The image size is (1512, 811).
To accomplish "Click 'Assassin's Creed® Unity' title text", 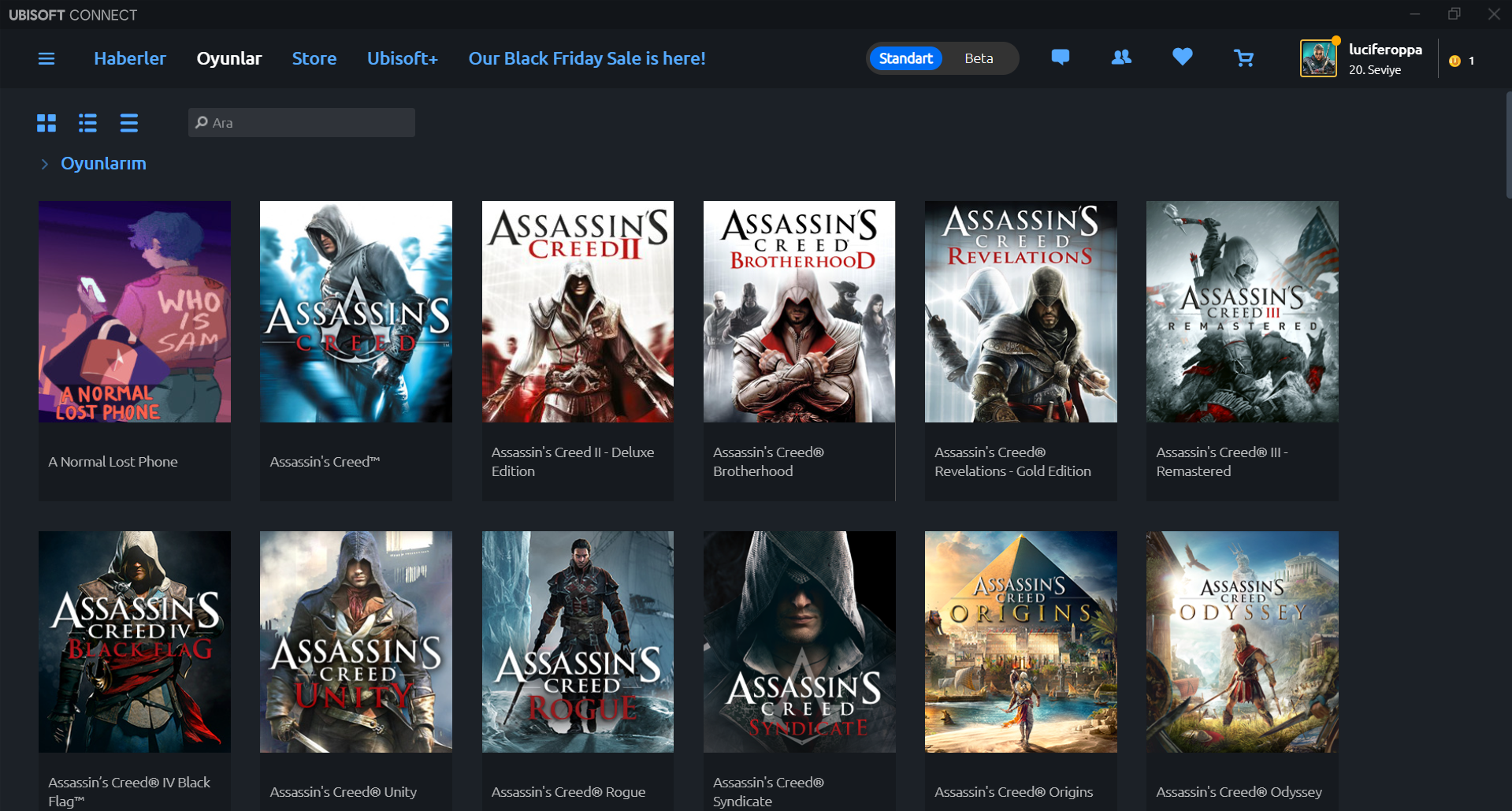I will tap(343, 792).
